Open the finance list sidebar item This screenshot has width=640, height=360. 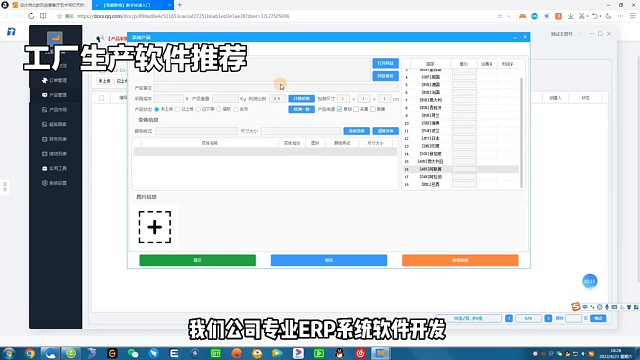[55, 139]
